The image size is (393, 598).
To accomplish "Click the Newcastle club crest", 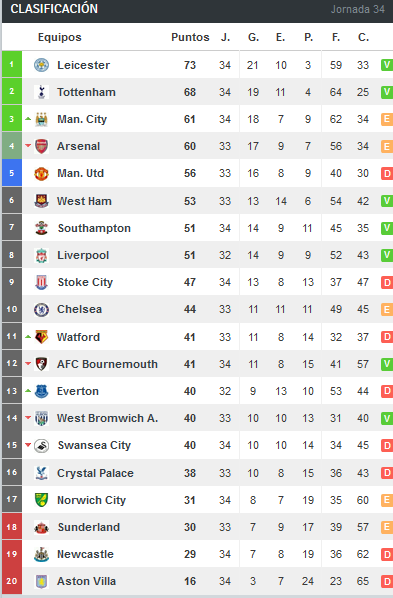I will click(x=41, y=554).
